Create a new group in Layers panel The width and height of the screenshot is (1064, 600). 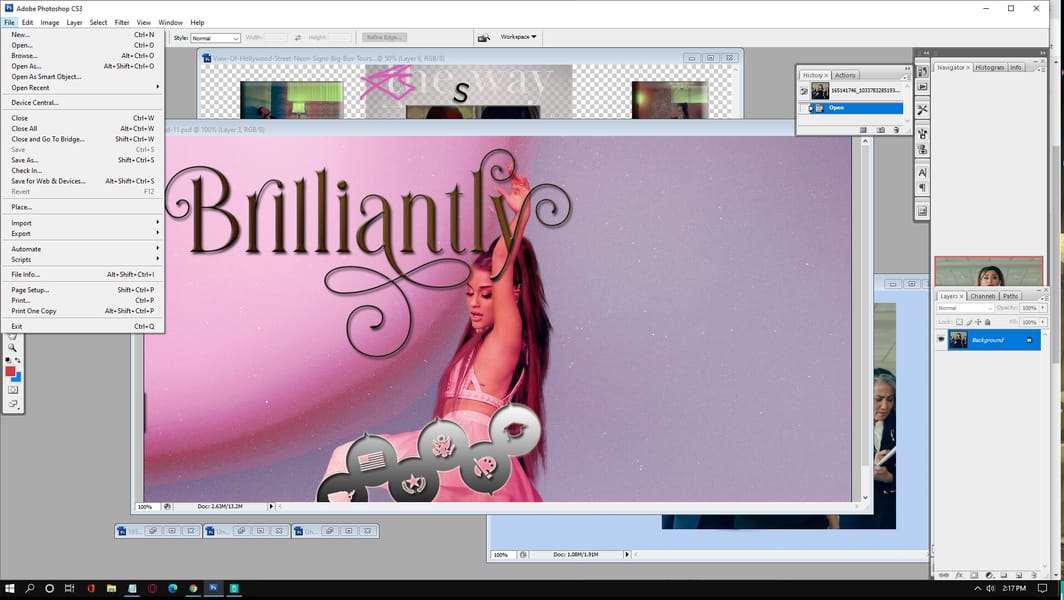(1004, 575)
